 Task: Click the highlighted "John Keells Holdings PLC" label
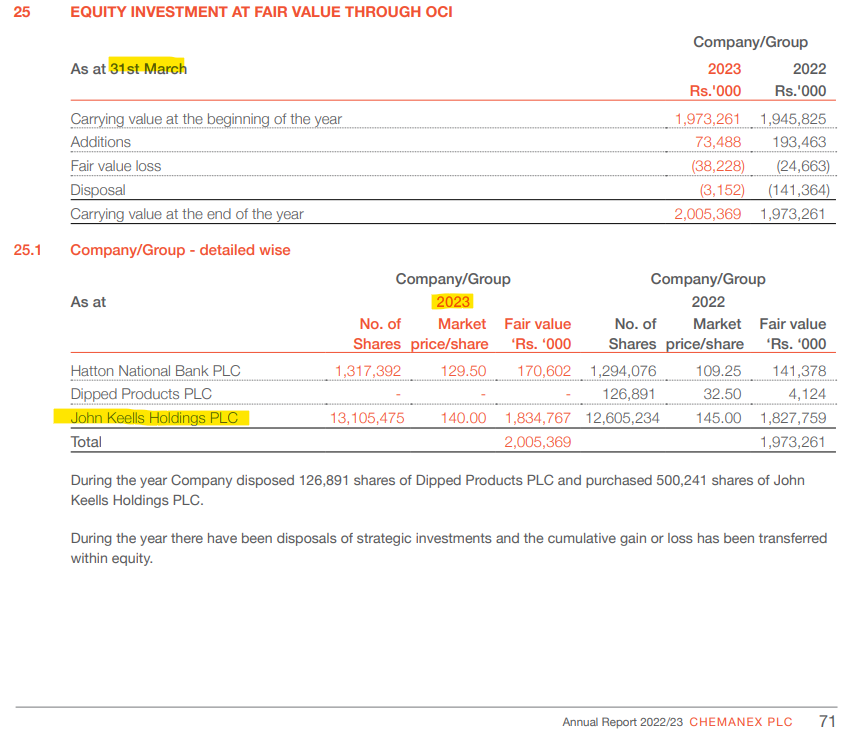154,418
